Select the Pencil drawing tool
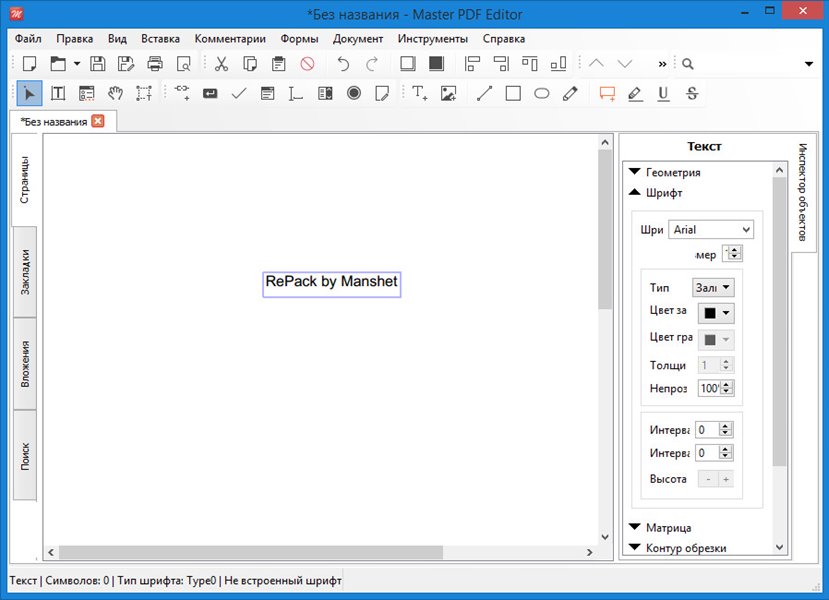 pyautogui.click(x=570, y=93)
